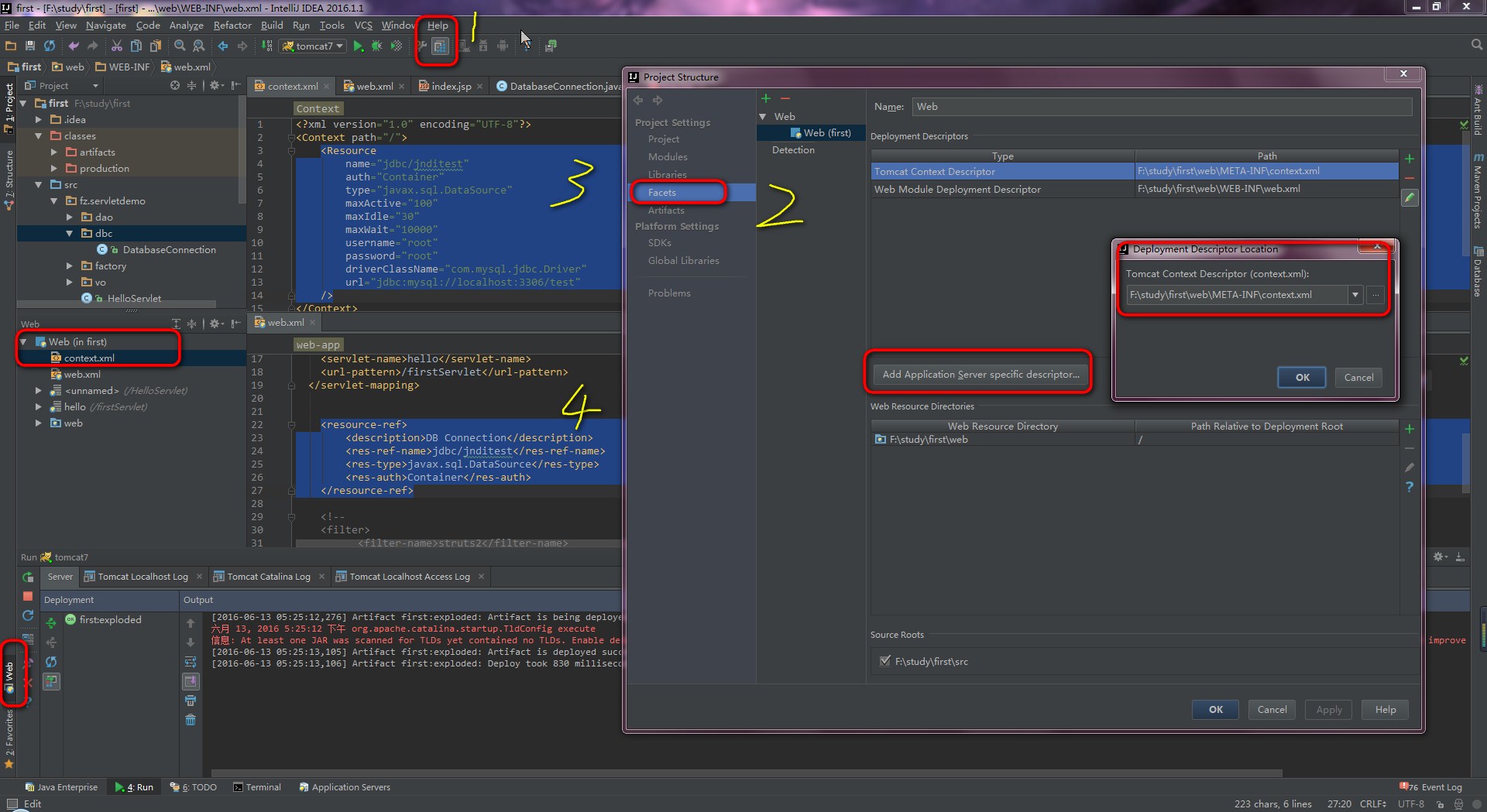
Task: Toggle the F:\study\first\src source root checkbox
Action: pos(885,661)
